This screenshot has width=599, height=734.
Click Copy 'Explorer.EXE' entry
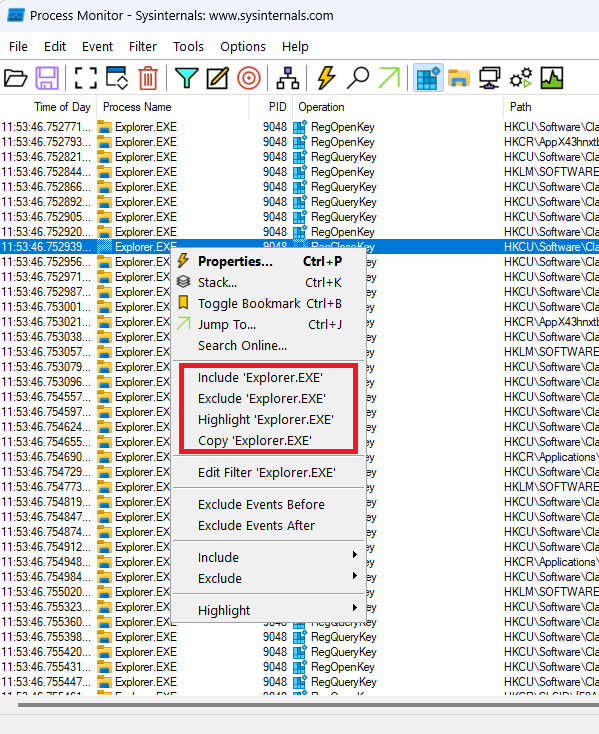[x=269, y=440]
